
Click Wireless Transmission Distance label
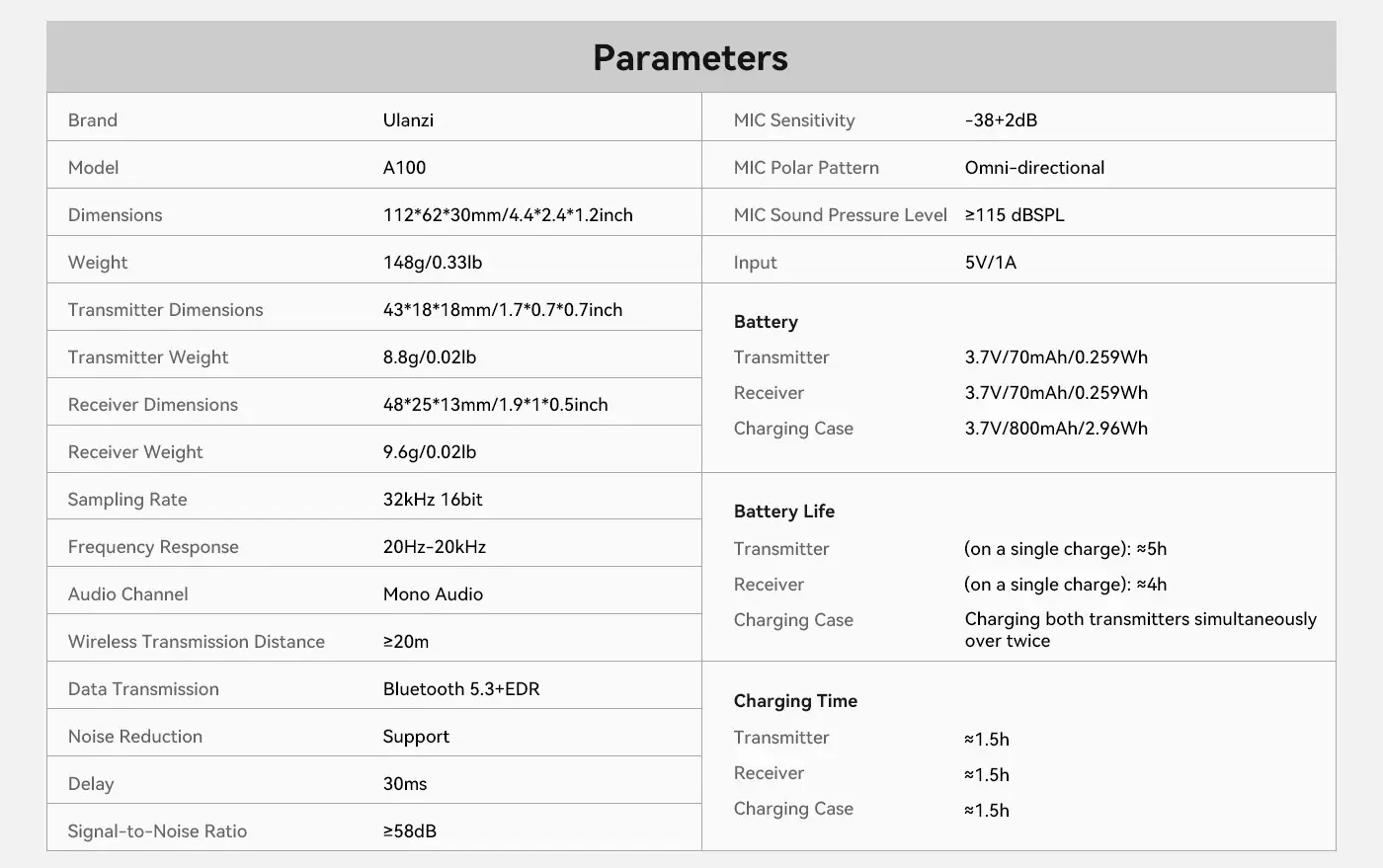[196, 642]
